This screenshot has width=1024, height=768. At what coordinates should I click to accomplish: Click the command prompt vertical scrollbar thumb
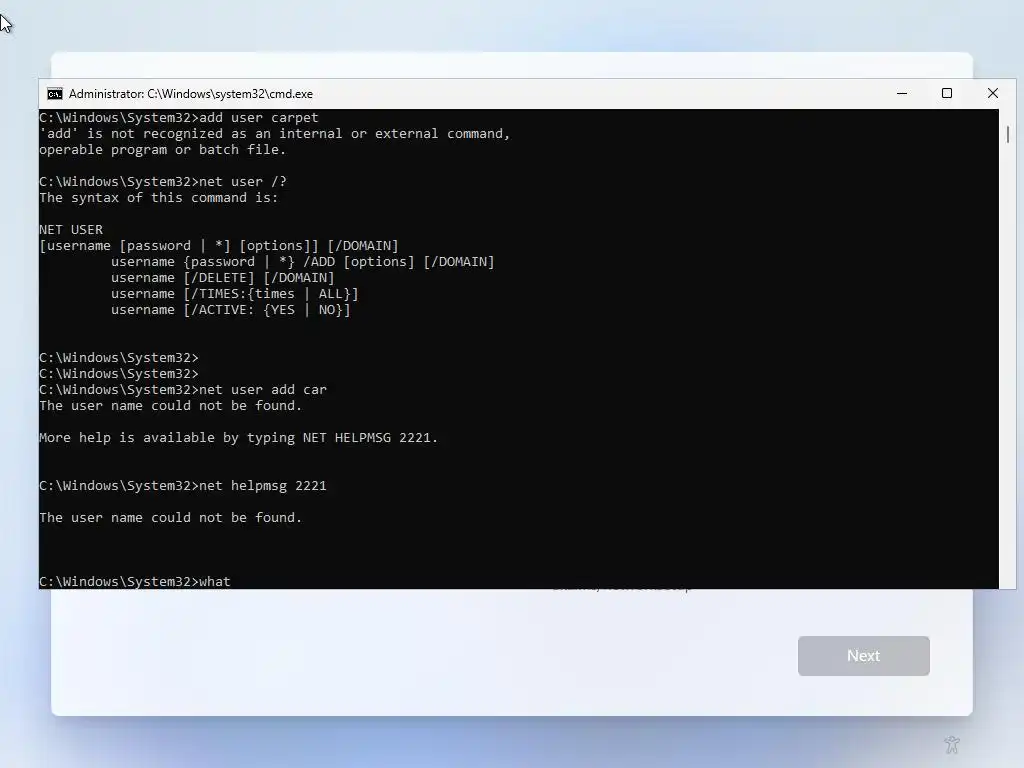point(1007,134)
